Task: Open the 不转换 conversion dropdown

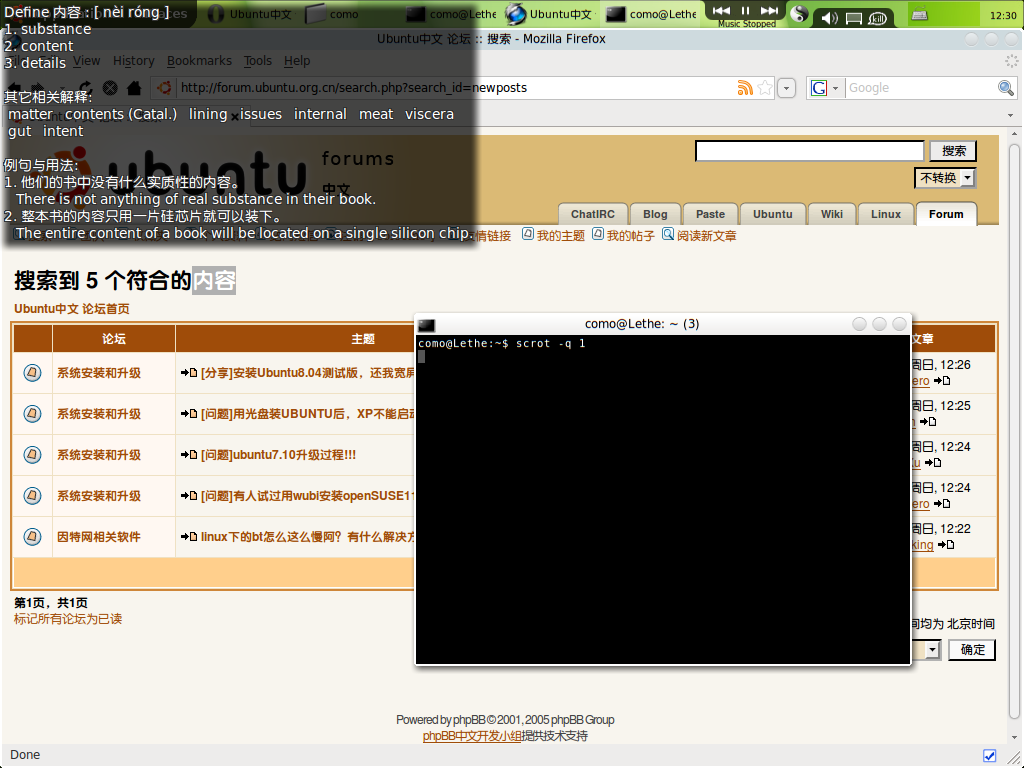Action: (x=945, y=178)
